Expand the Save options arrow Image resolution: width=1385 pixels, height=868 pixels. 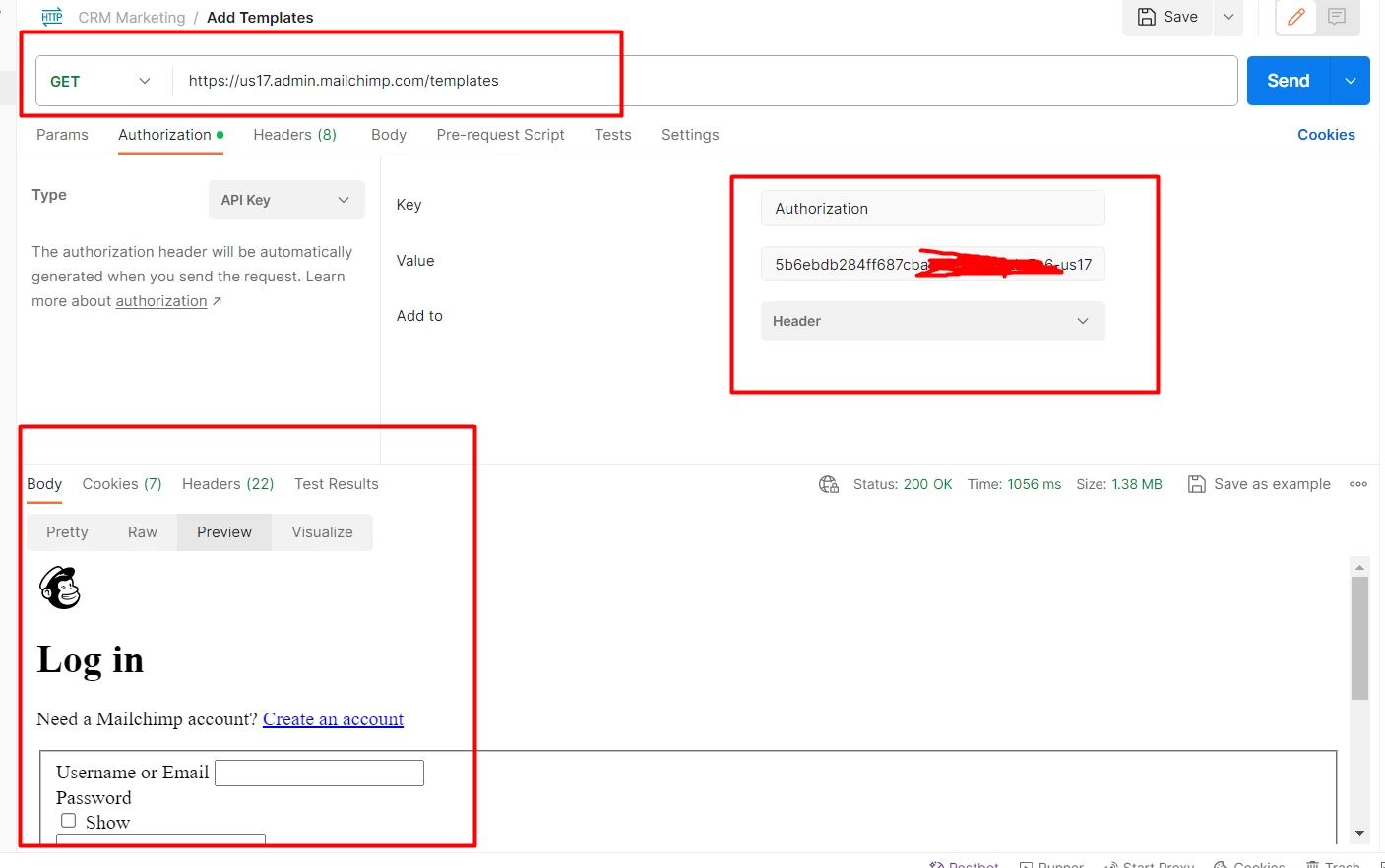click(x=1228, y=17)
